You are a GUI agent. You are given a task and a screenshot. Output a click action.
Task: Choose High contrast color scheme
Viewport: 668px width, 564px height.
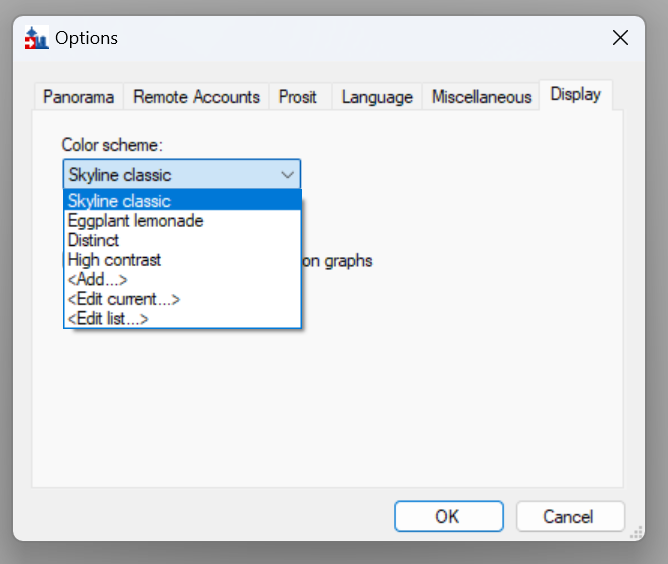pos(114,260)
